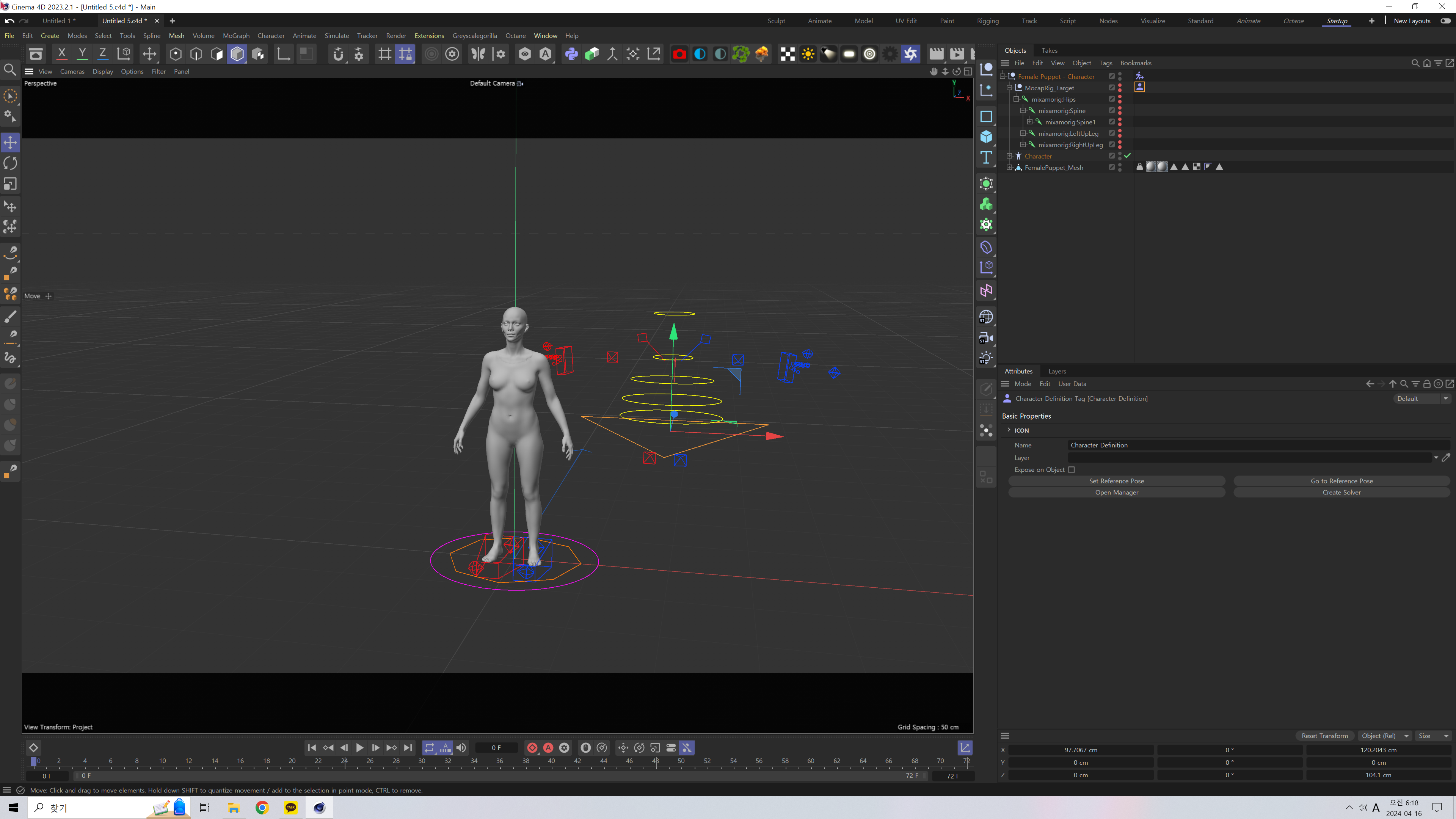Add a Text spline object from side palette

(986, 158)
